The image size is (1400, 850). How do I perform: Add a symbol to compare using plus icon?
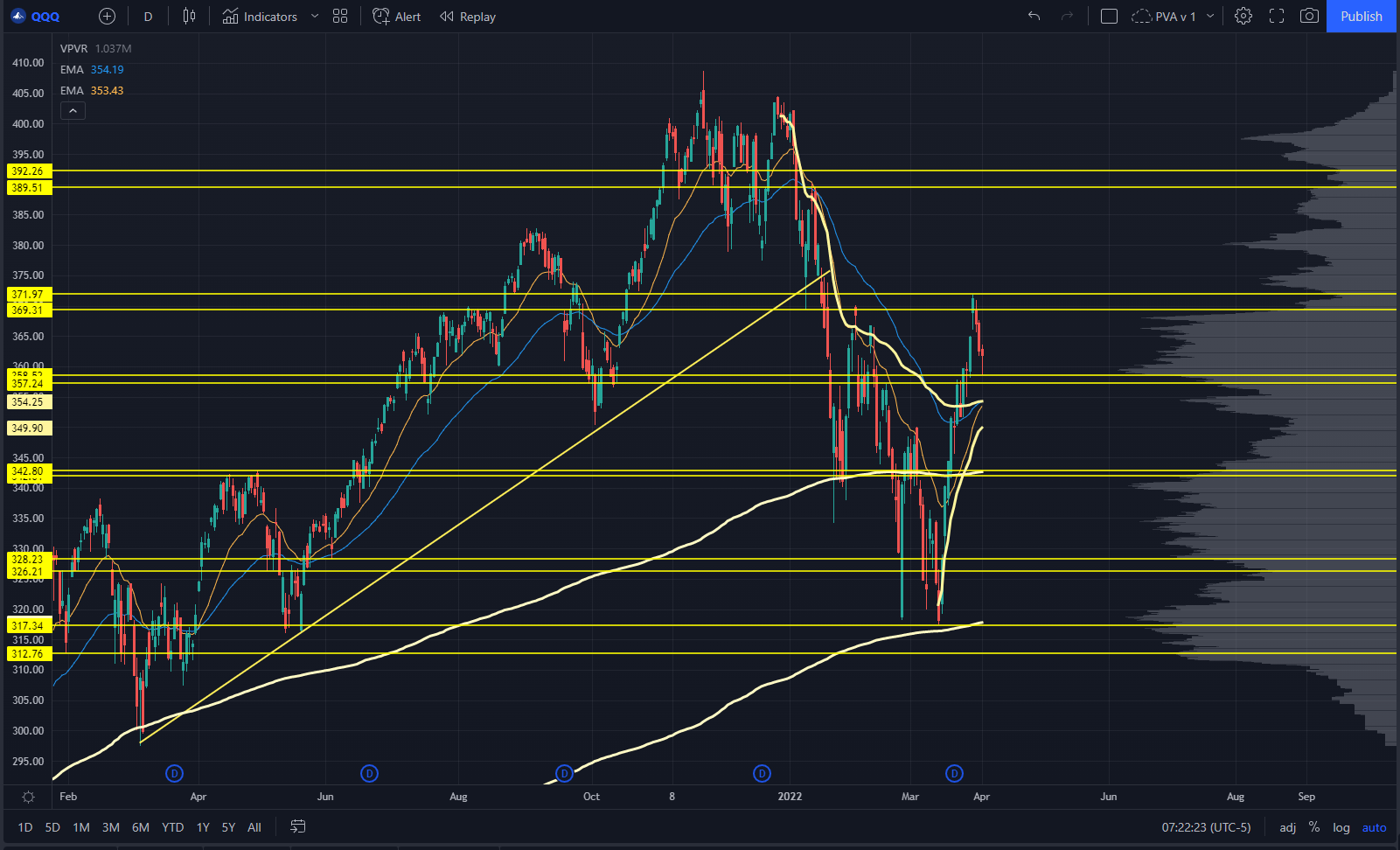pyautogui.click(x=107, y=17)
